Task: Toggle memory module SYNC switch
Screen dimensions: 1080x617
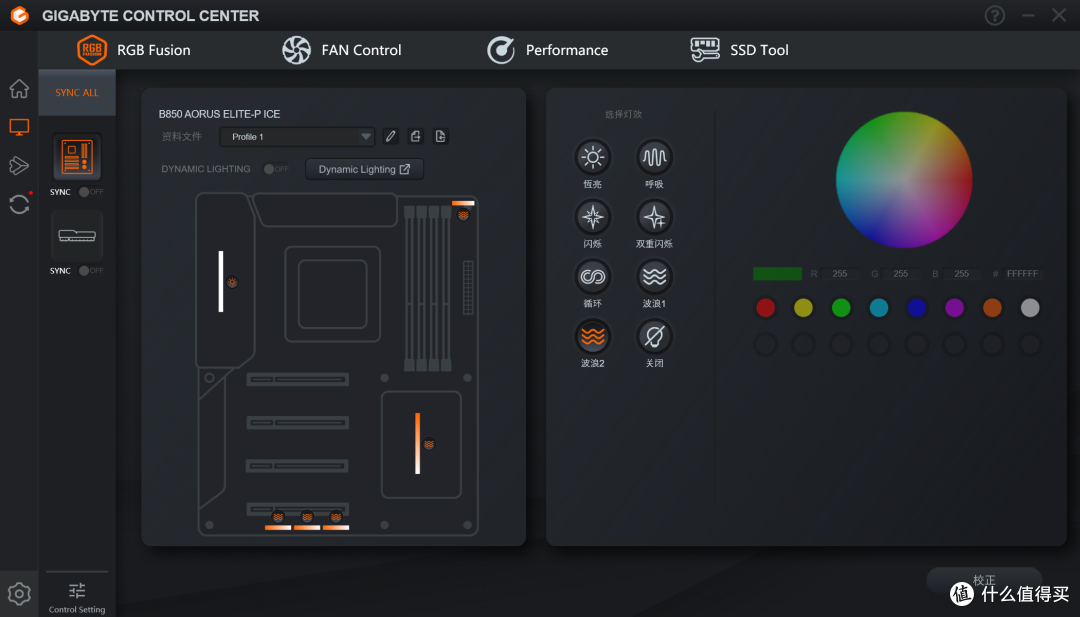Action: 90,271
